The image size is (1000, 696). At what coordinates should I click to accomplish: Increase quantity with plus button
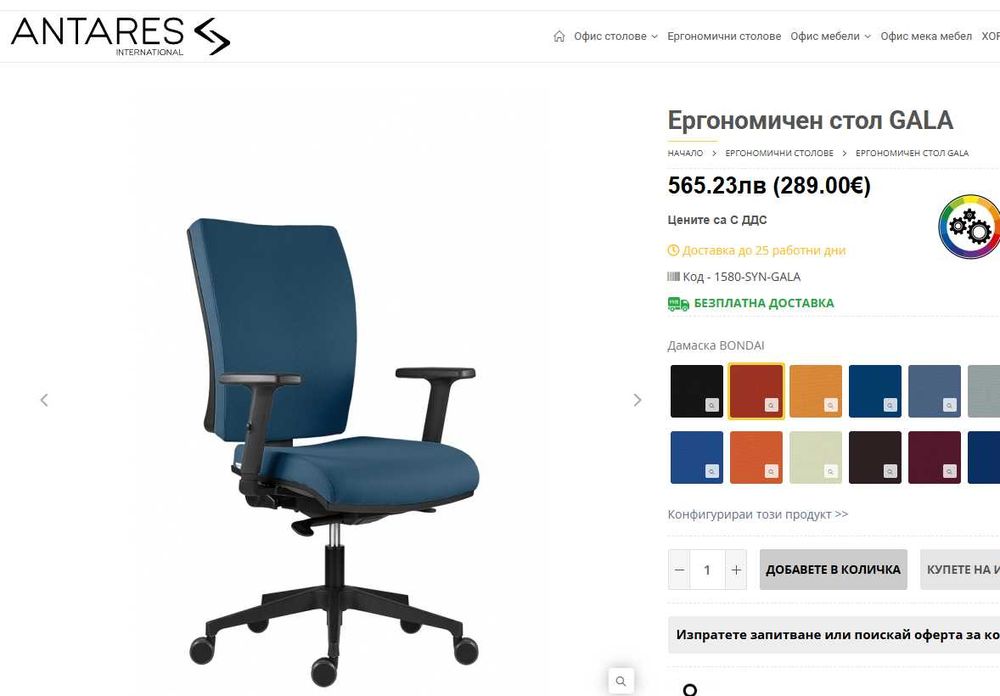point(736,570)
